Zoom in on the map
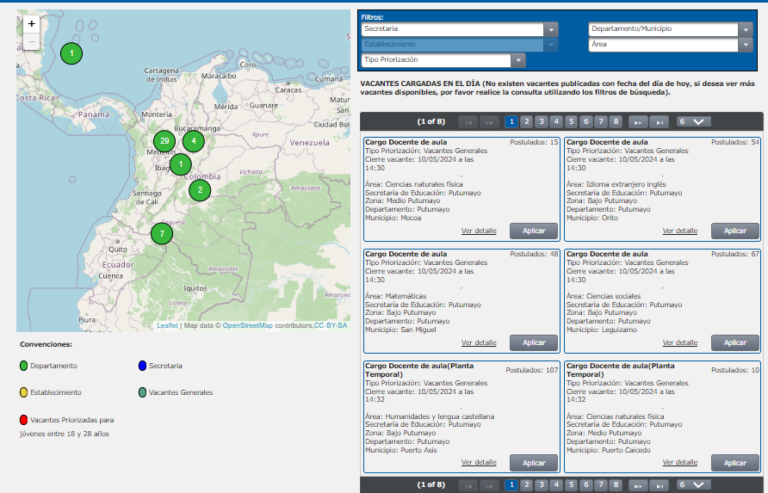Image resolution: width=768 pixels, height=493 pixels. point(31,23)
